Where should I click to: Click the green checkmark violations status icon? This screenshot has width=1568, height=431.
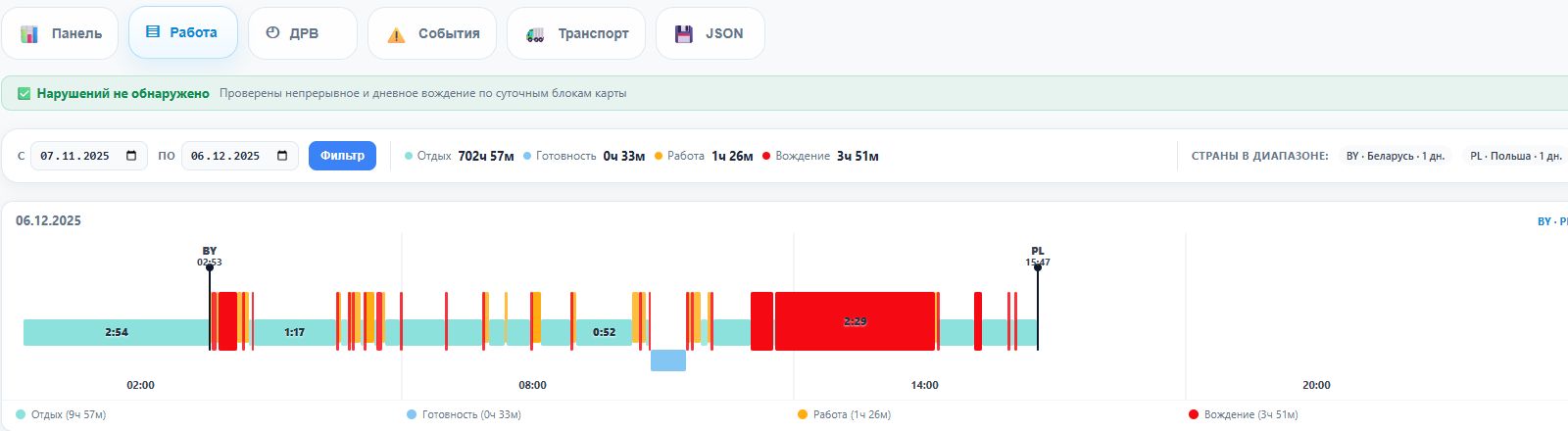[x=24, y=94]
